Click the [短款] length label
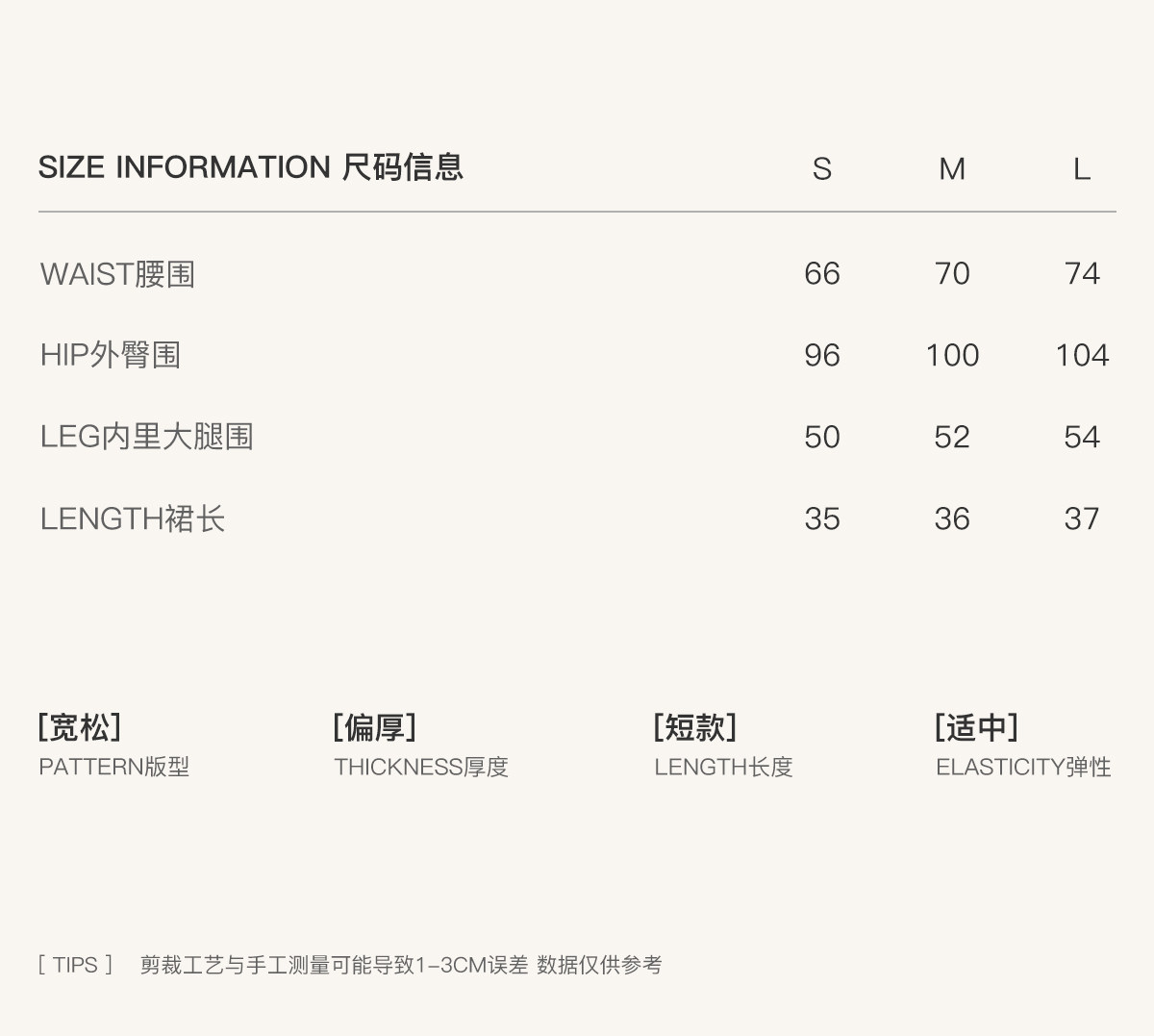The width and height of the screenshot is (1154, 1036). point(694,727)
